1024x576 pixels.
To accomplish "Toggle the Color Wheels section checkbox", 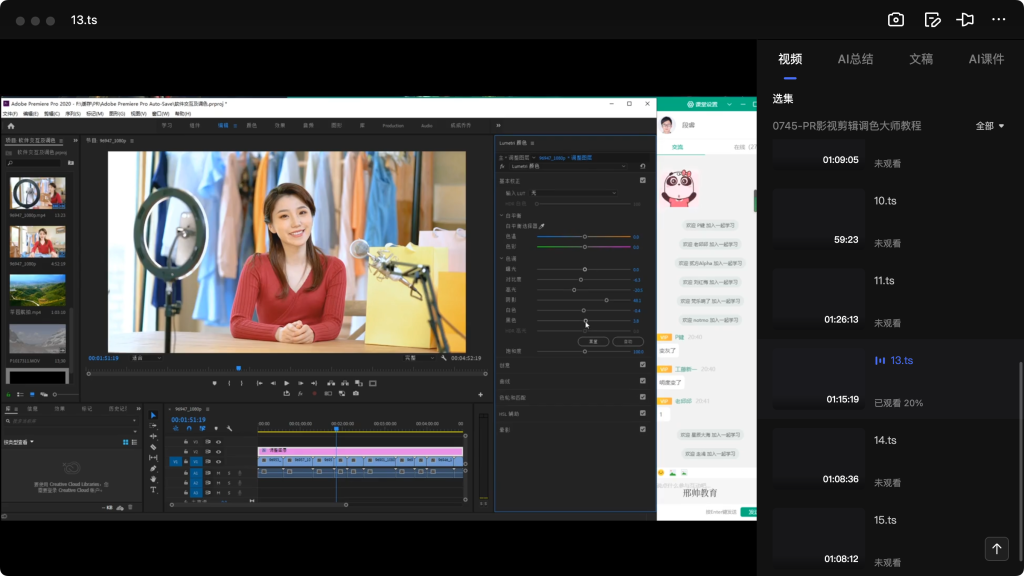I will coord(643,397).
